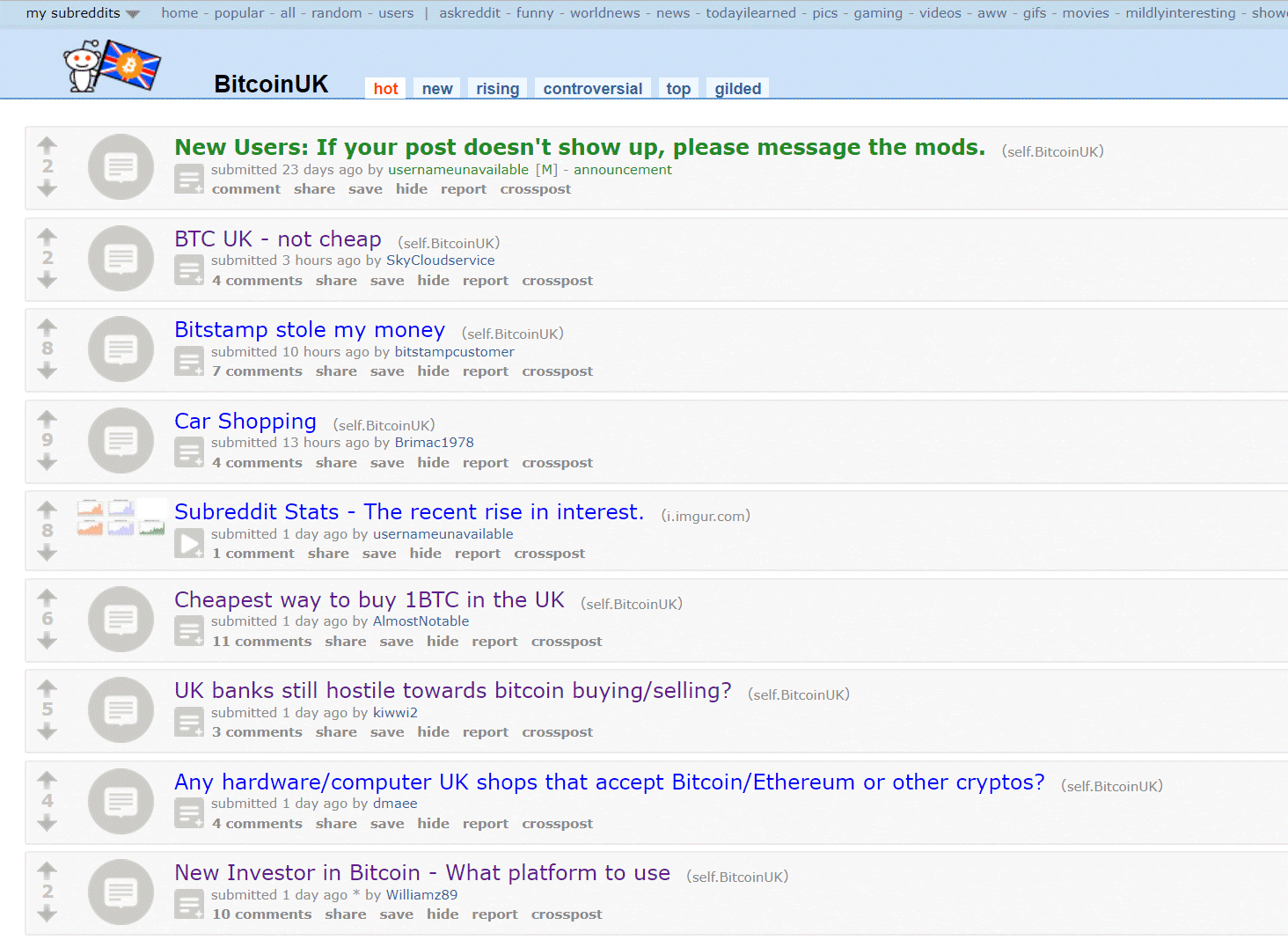Image resolution: width=1288 pixels, height=940 pixels.
Task: Expand the imgur preview for Subreddit Stats
Action: 189,543
